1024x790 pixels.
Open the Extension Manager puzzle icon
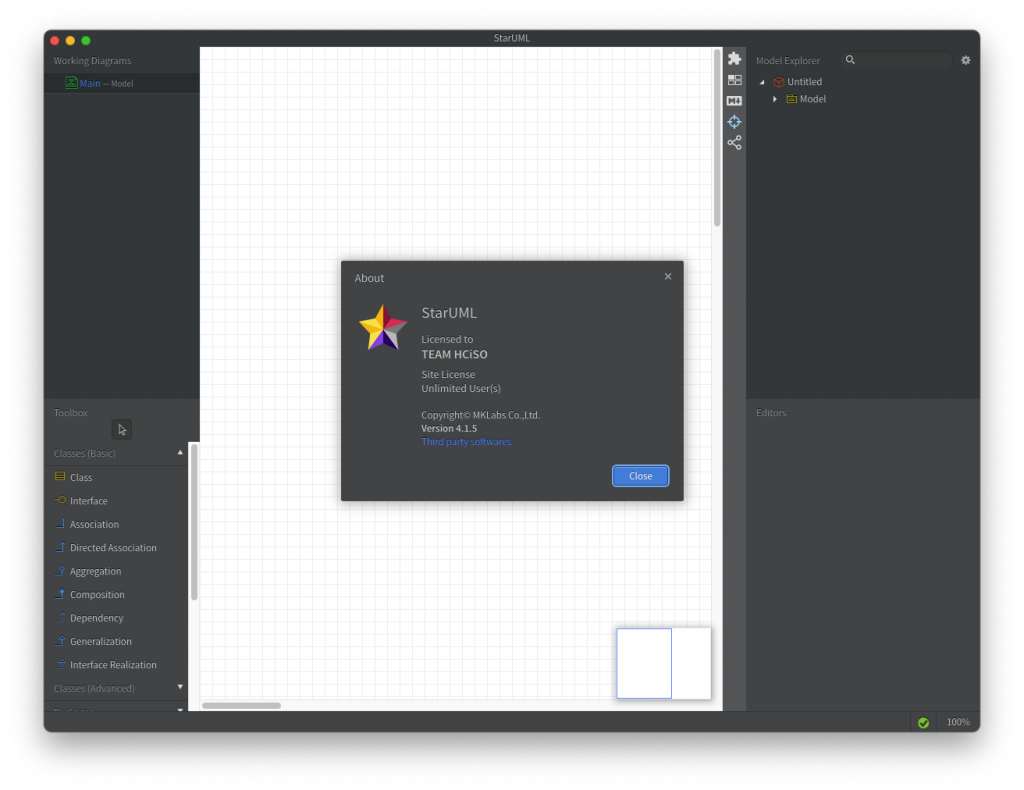click(734, 59)
